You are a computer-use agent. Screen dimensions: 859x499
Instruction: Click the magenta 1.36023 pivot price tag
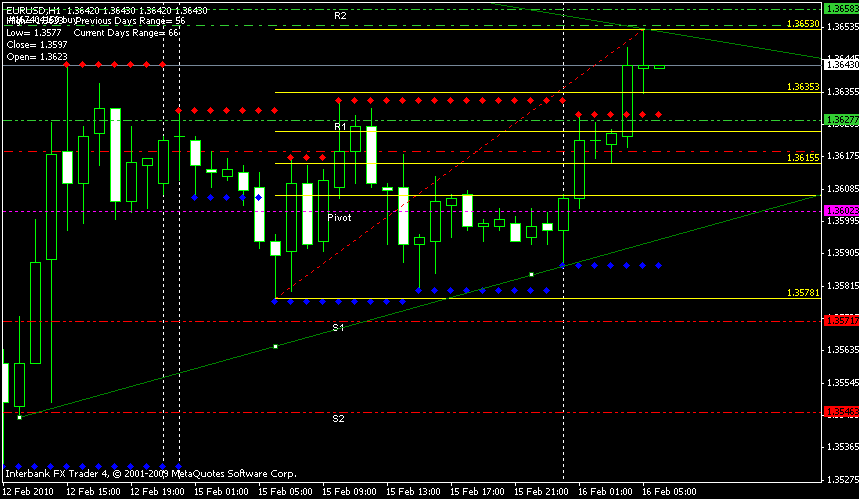point(841,211)
